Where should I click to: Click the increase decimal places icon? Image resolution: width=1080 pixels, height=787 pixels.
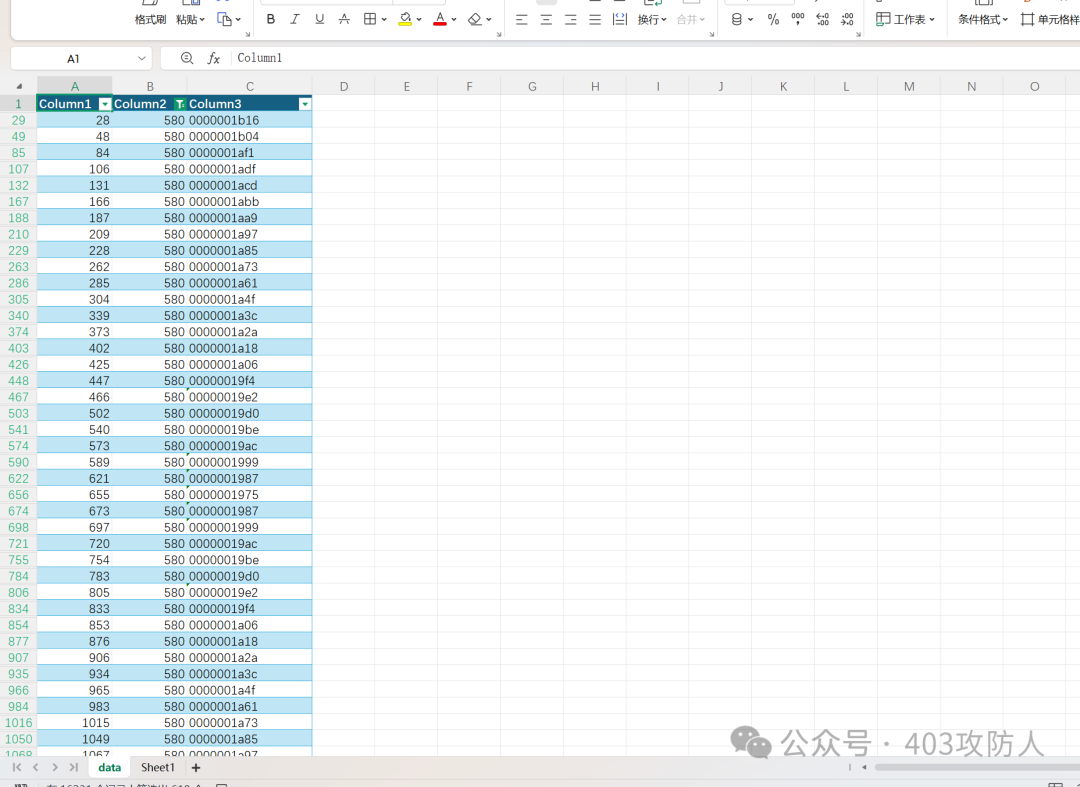(x=822, y=19)
